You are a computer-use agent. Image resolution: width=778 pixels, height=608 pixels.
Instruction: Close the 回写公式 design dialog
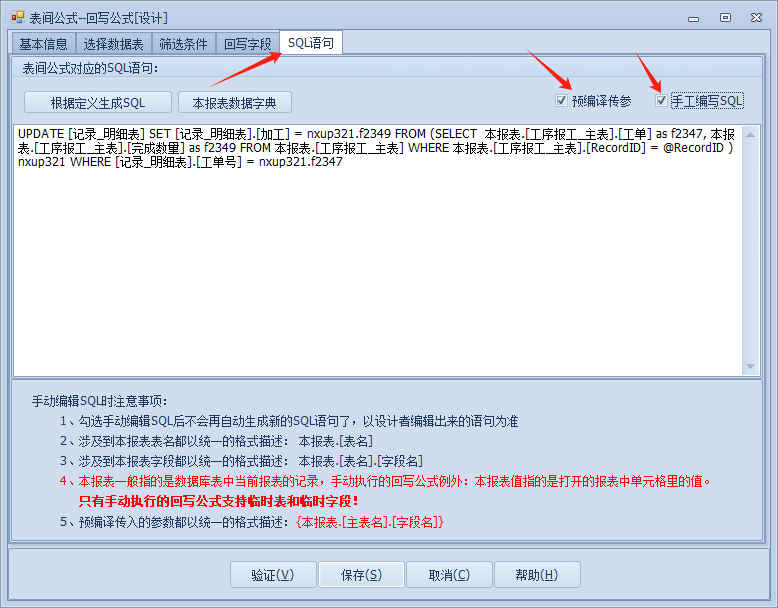tap(757, 17)
